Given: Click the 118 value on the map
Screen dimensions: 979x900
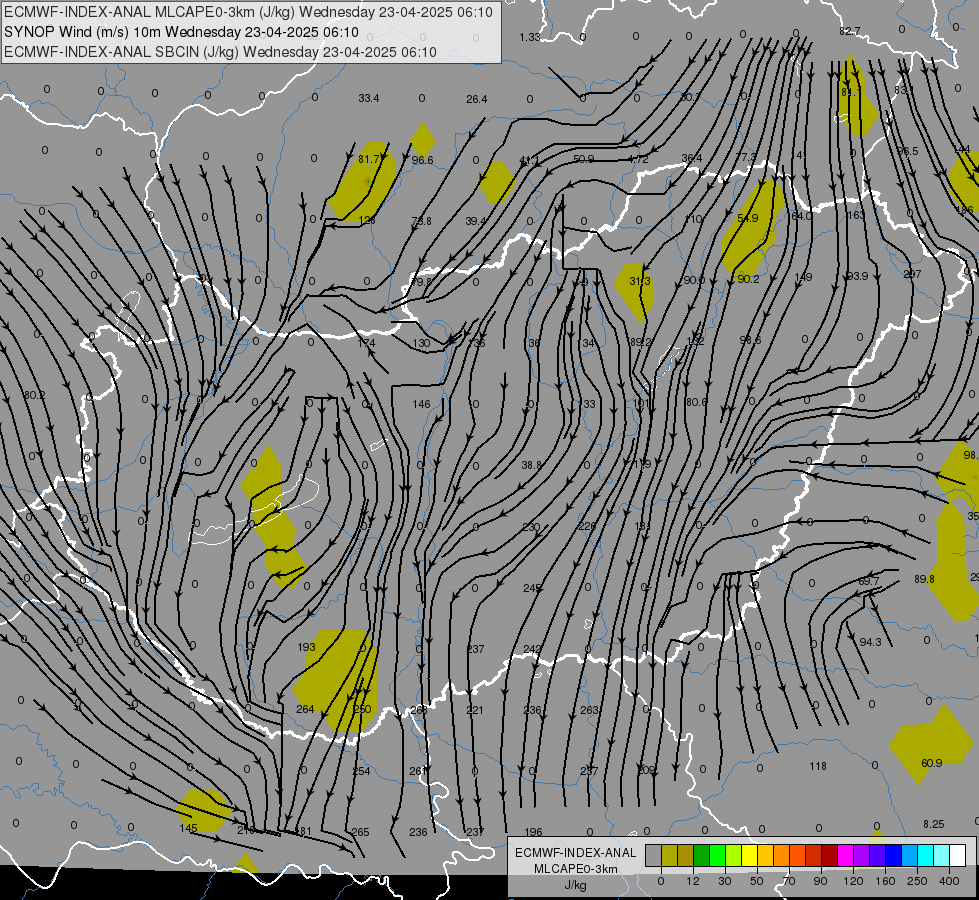Looking at the screenshot, I should click(x=818, y=766).
